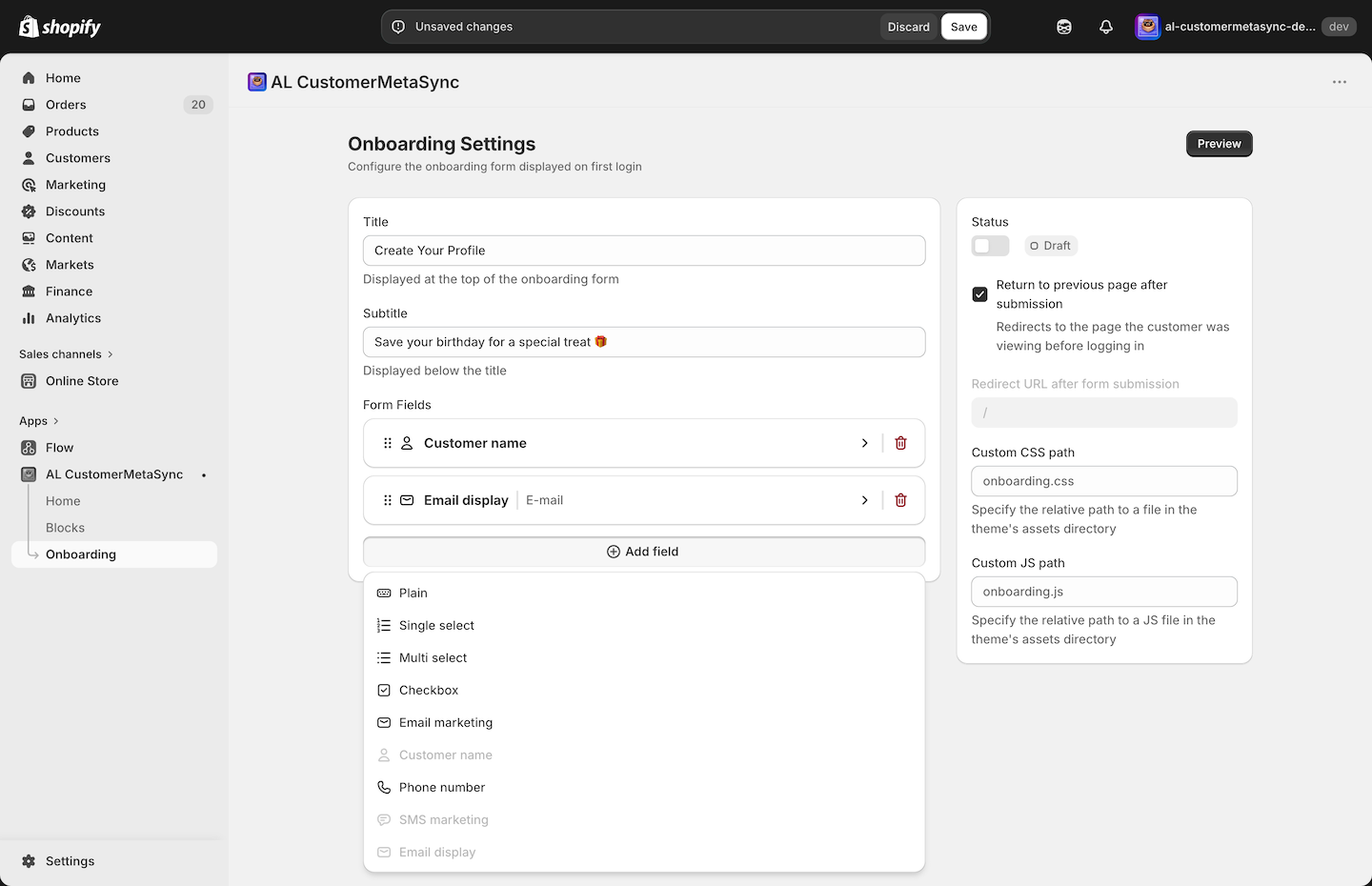Grab the Email display drag handle

[388, 500]
